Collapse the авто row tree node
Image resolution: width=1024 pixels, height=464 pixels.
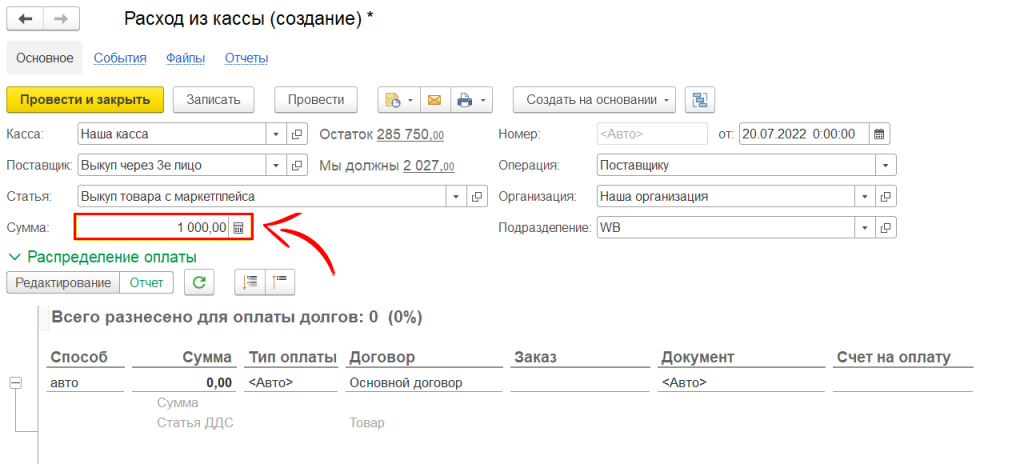(16, 382)
